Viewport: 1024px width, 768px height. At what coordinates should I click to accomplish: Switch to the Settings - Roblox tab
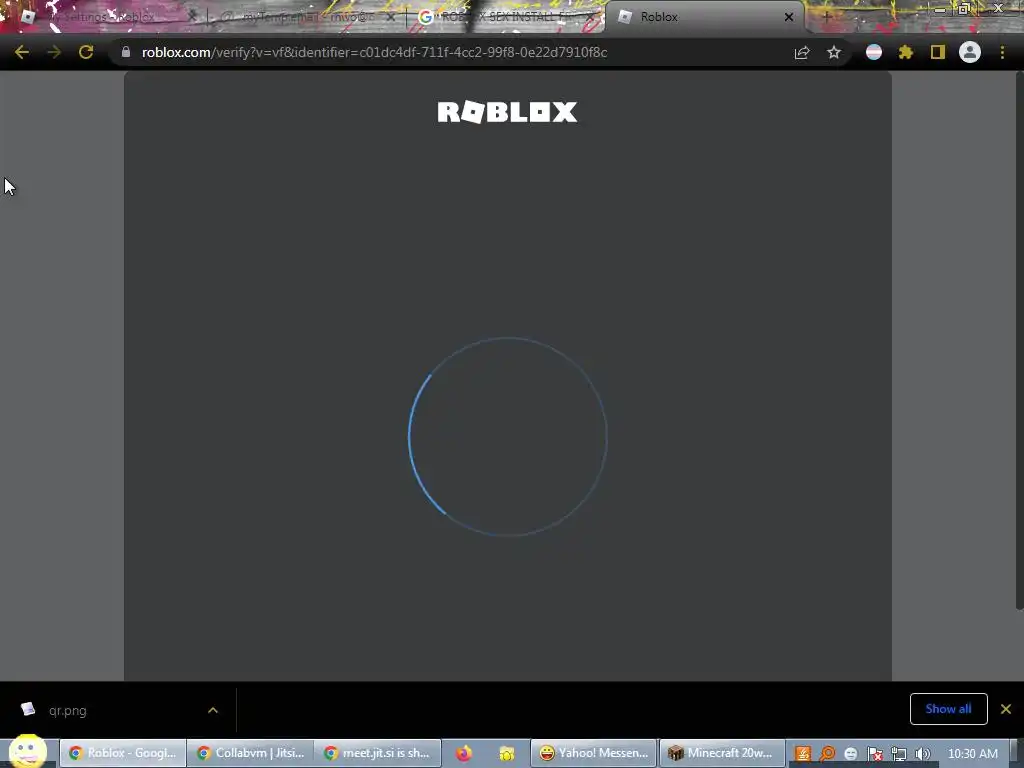coord(104,17)
